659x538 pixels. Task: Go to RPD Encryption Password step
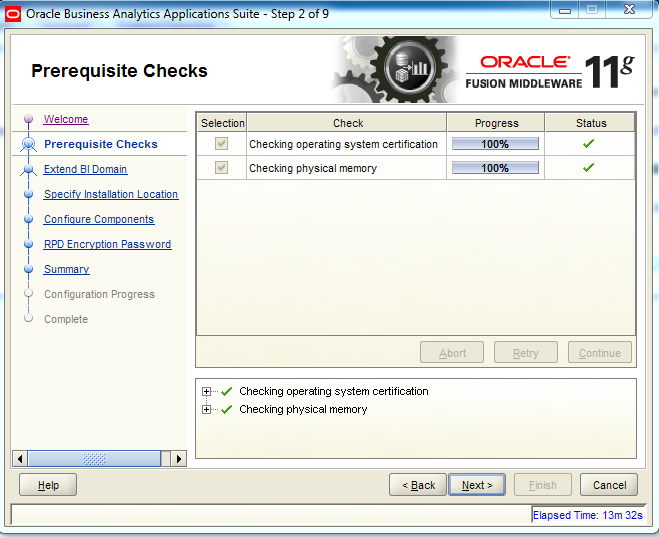pyautogui.click(x=108, y=244)
